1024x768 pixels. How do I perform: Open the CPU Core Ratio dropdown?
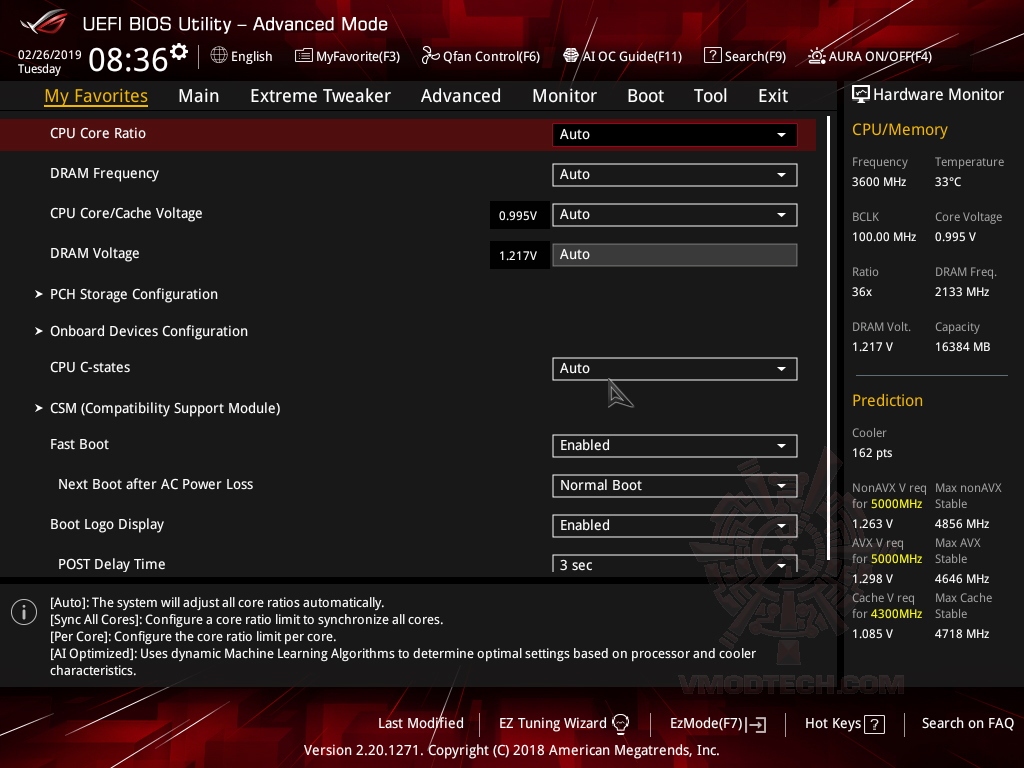(675, 135)
